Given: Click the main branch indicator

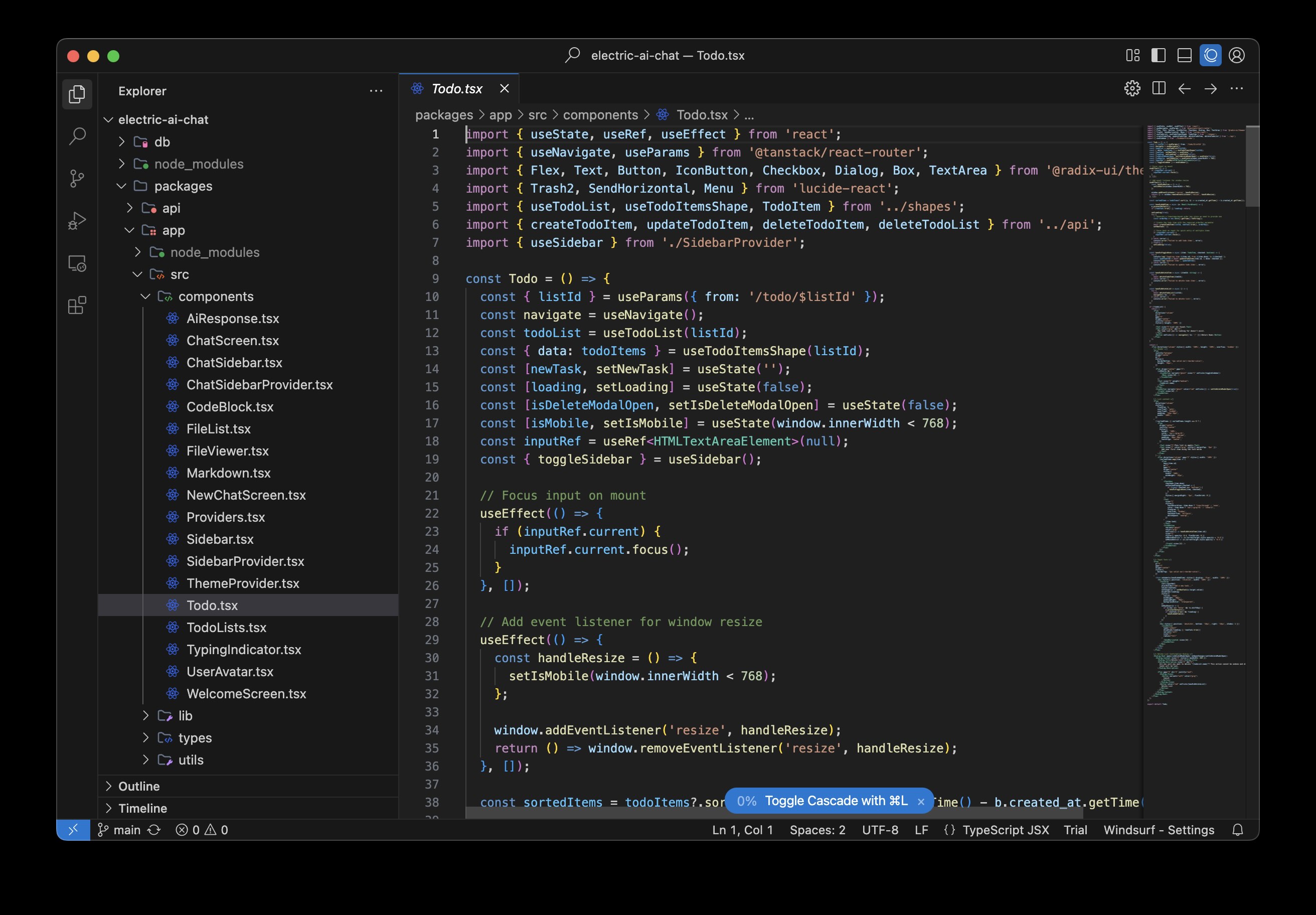Looking at the screenshot, I should [x=127, y=830].
